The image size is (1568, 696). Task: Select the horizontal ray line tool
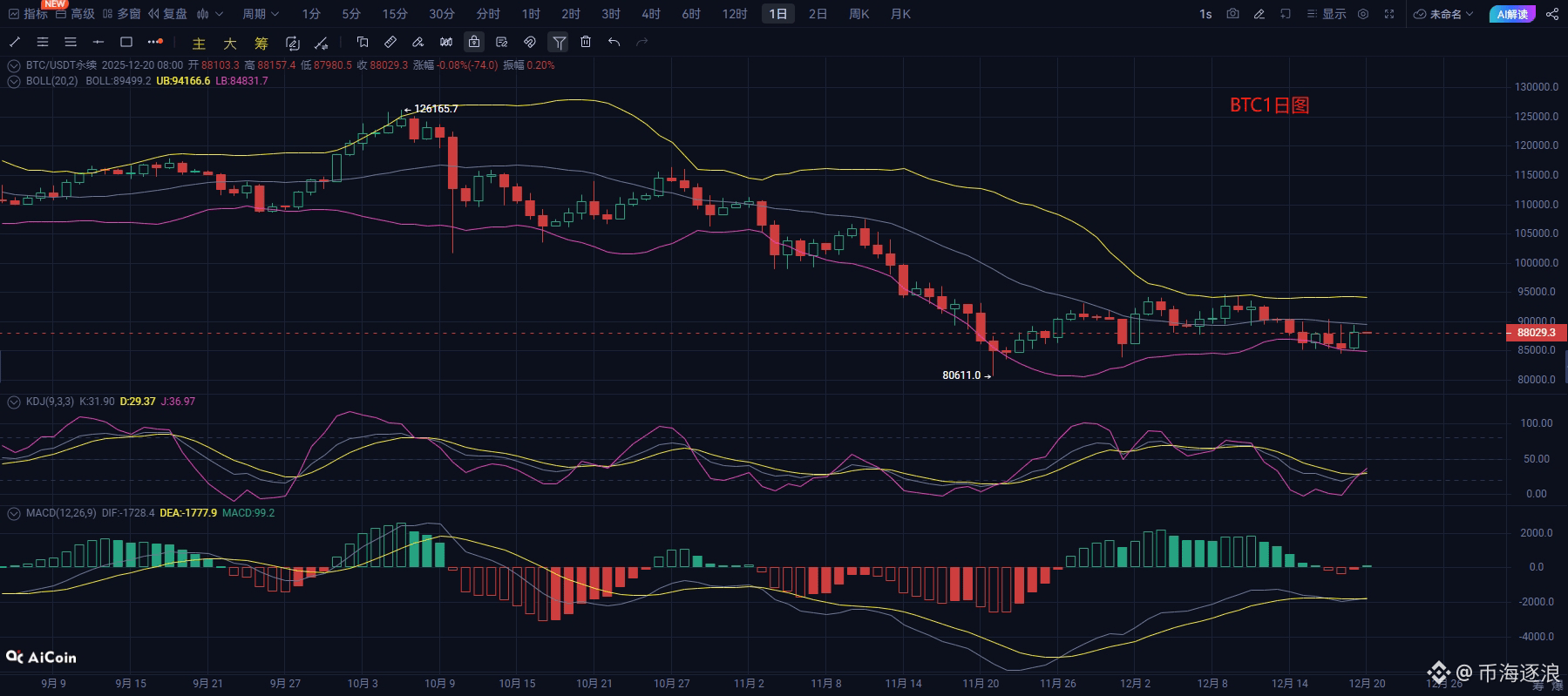(98, 42)
